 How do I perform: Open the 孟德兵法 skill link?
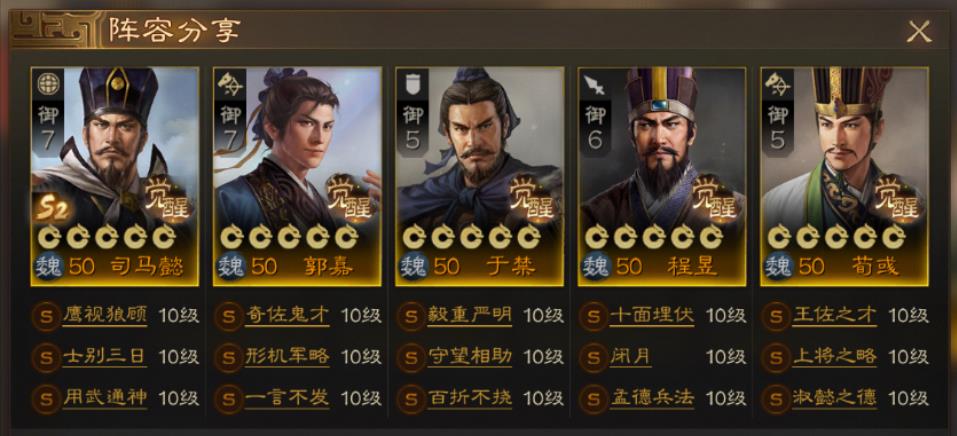[x=652, y=398]
